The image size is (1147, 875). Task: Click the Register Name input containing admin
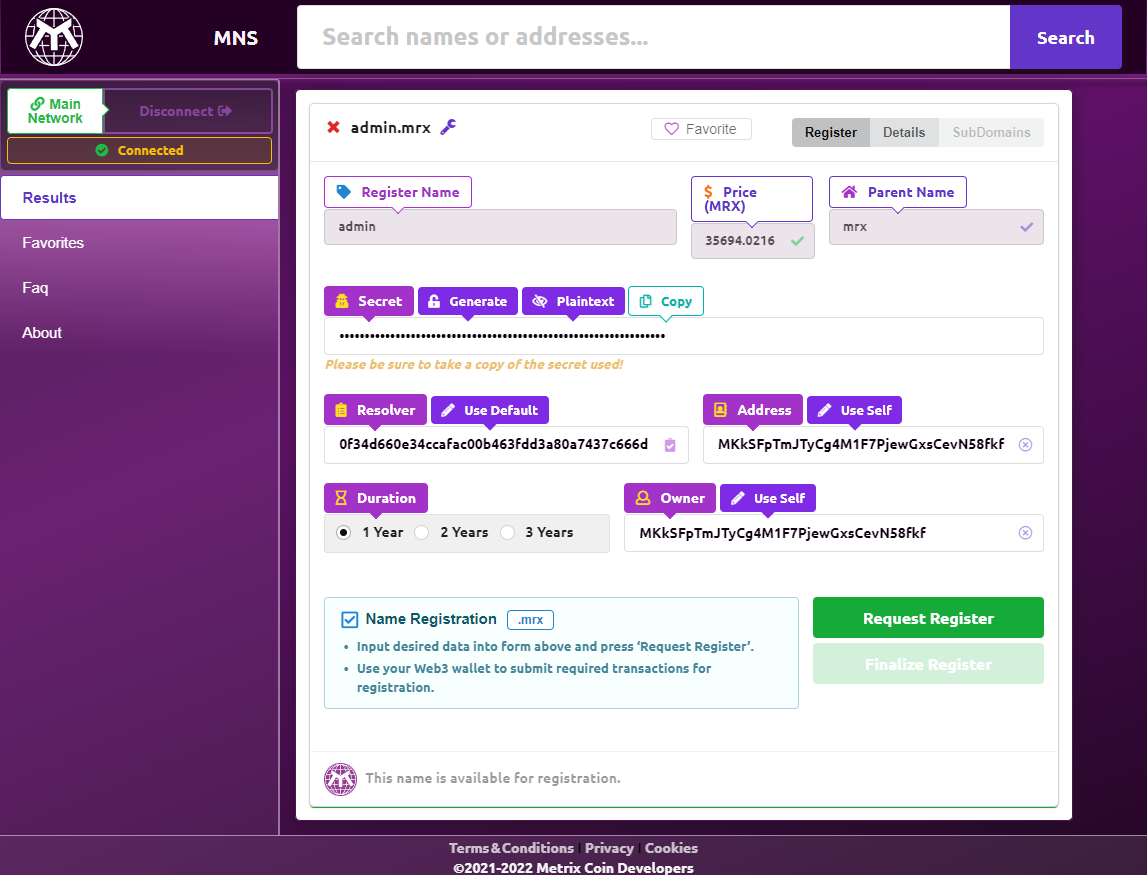click(500, 227)
